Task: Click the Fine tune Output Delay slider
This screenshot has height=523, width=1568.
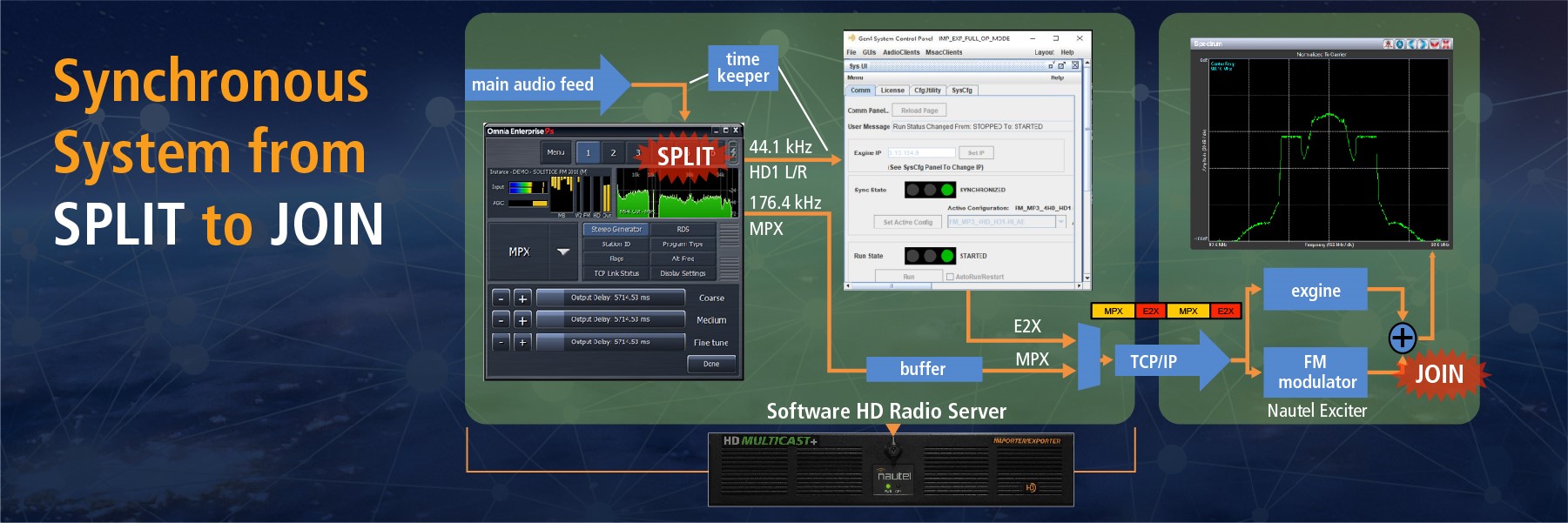Action: tap(610, 342)
